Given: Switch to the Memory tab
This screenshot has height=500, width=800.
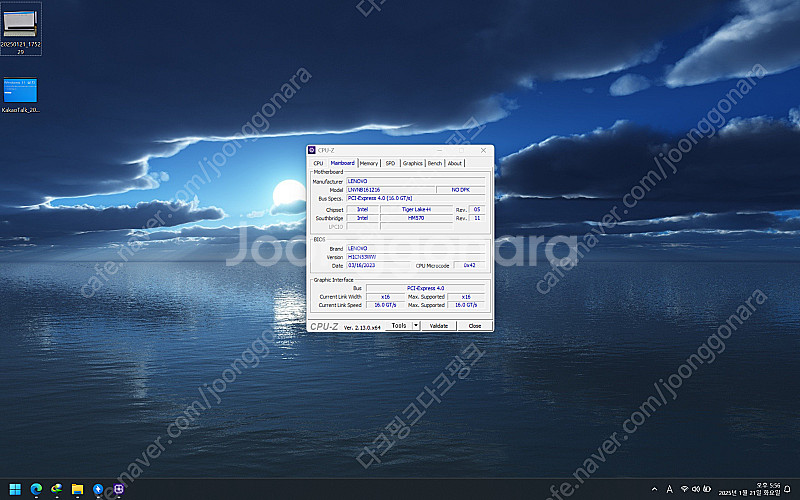Looking at the screenshot, I should [x=369, y=163].
